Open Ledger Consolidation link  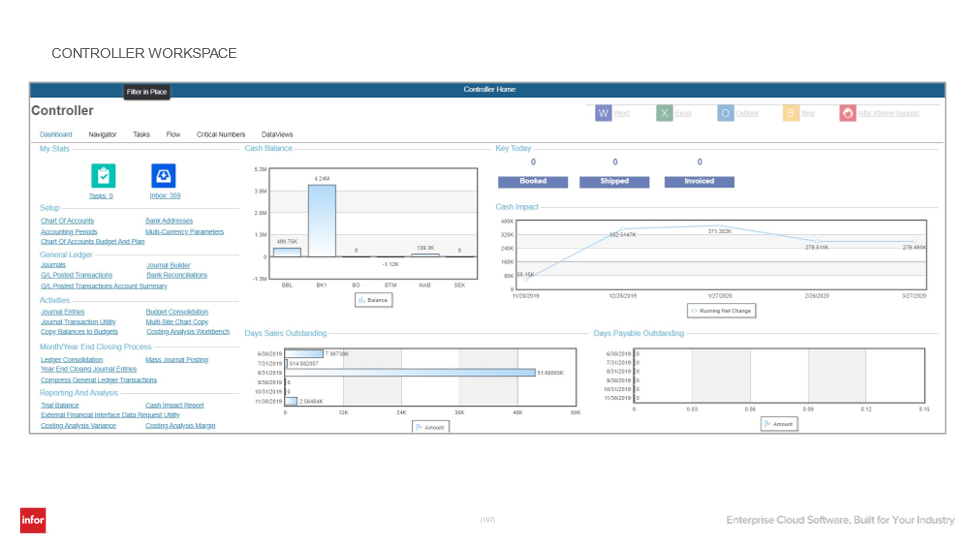point(72,360)
